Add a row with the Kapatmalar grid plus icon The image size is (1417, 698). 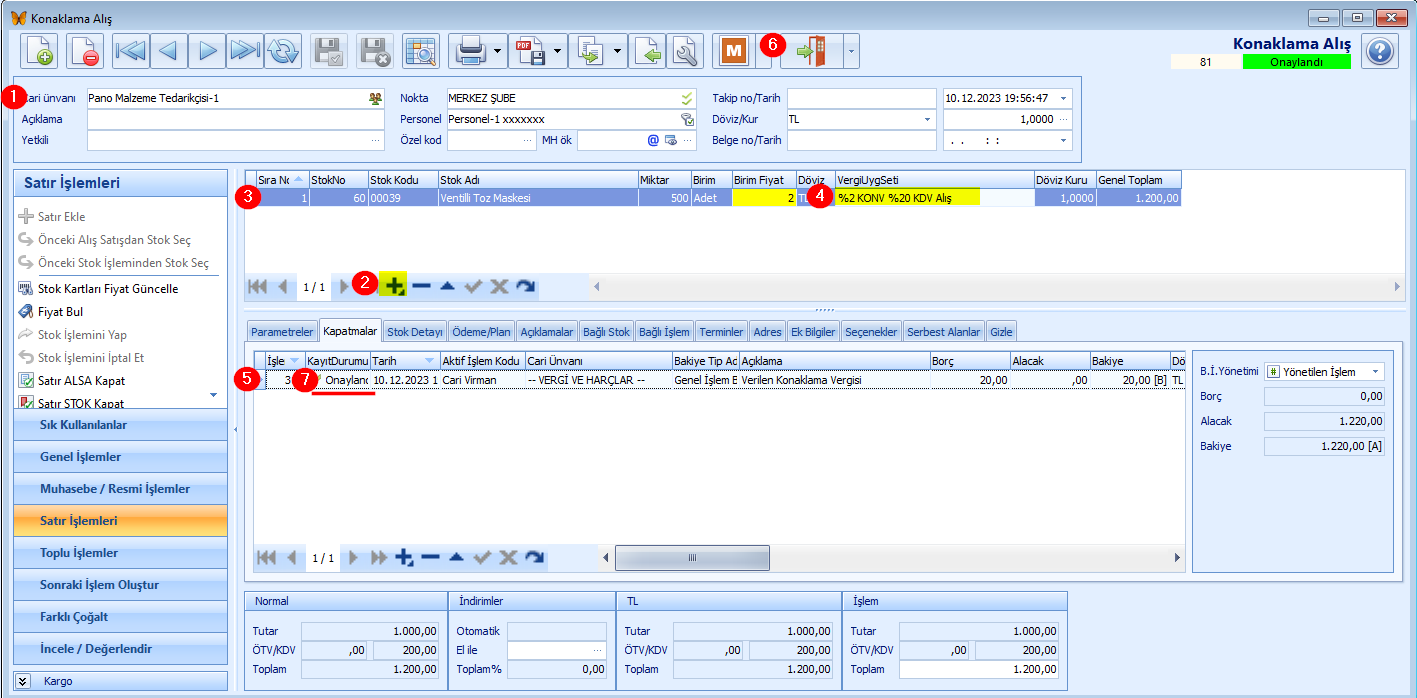click(404, 558)
